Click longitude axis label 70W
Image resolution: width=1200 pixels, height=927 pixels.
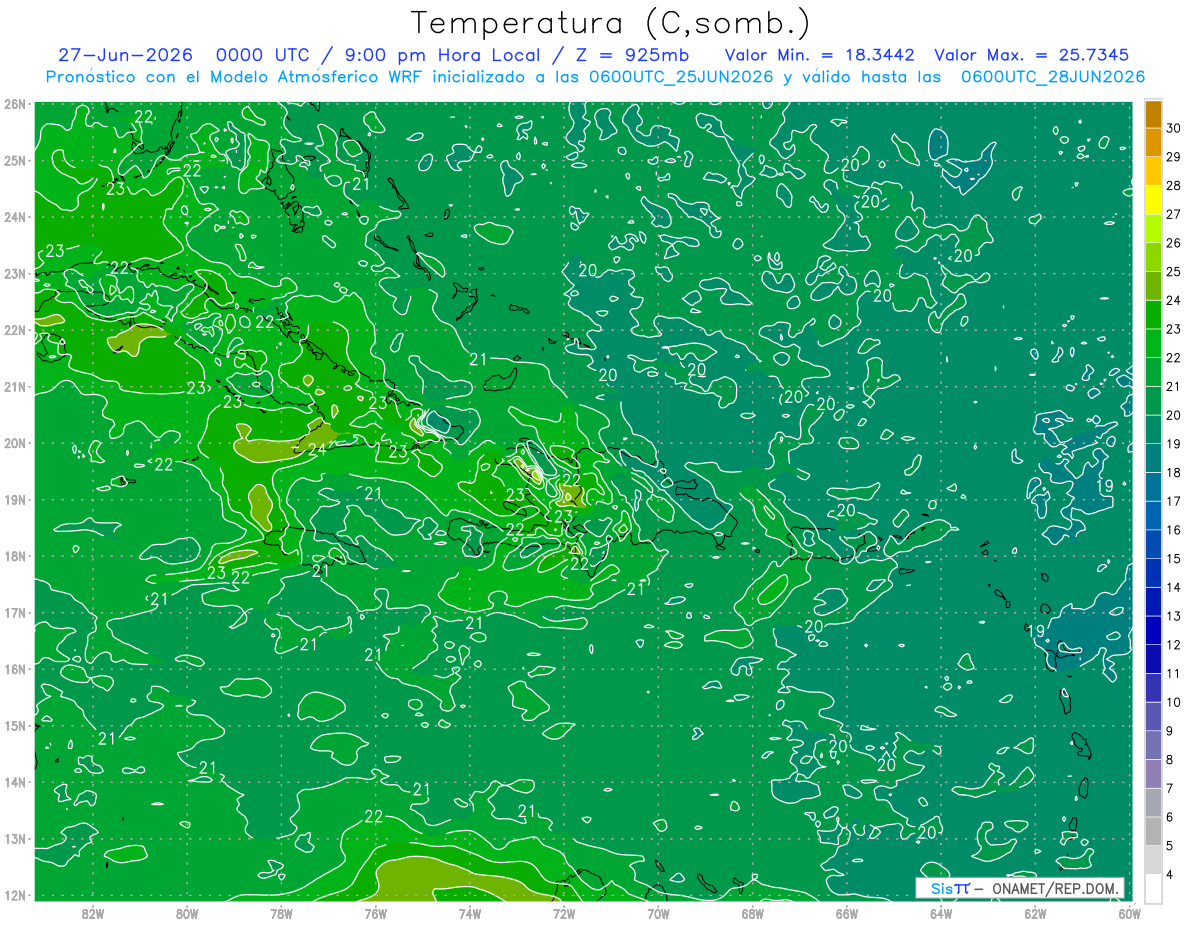pyautogui.click(x=658, y=913)
